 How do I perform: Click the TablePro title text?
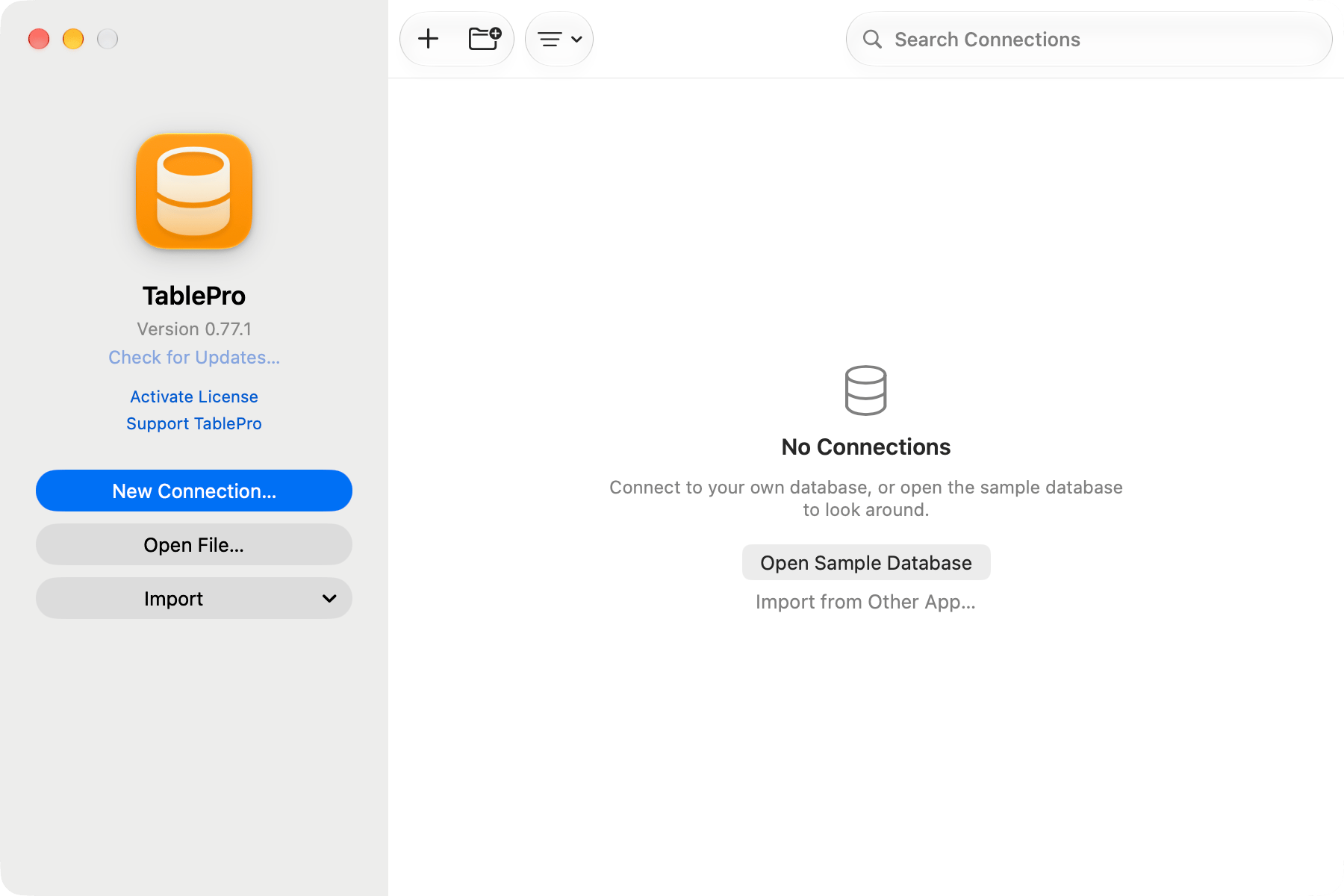point(194,296)
